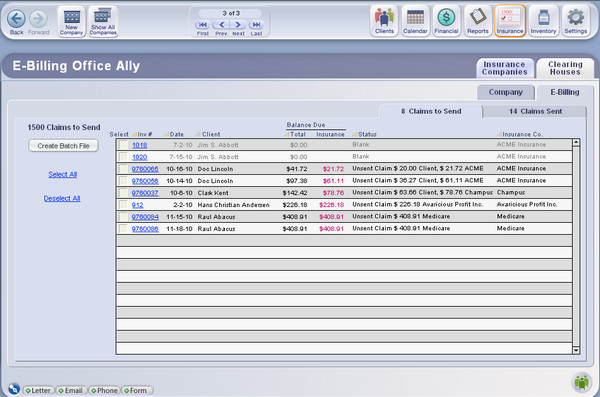600x397 pixels.
Task: Jump to Last record
Action: (256, 25)
